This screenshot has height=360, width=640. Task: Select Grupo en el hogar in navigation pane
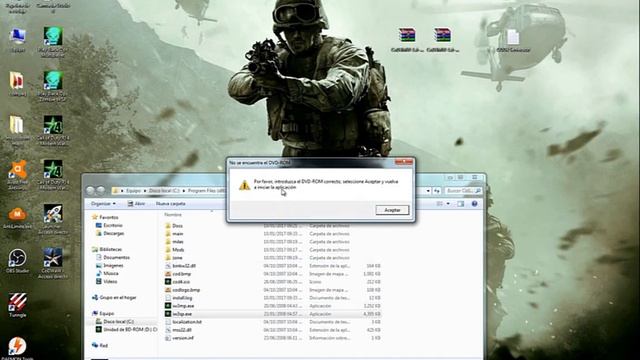pyautogui.click(x=114, y=298)
